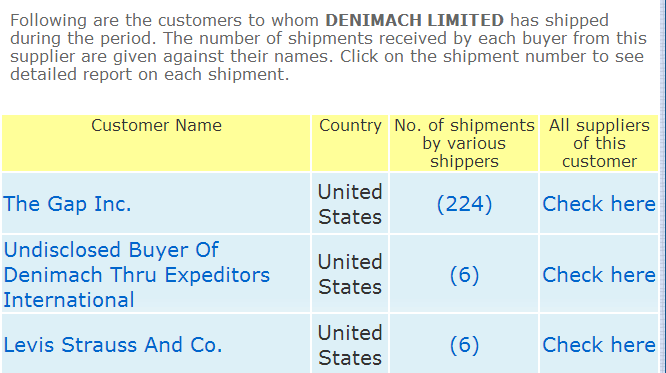Click No. of shipments column header
The width and height of the screenshot is (666, 373).
tap(464, 143)
